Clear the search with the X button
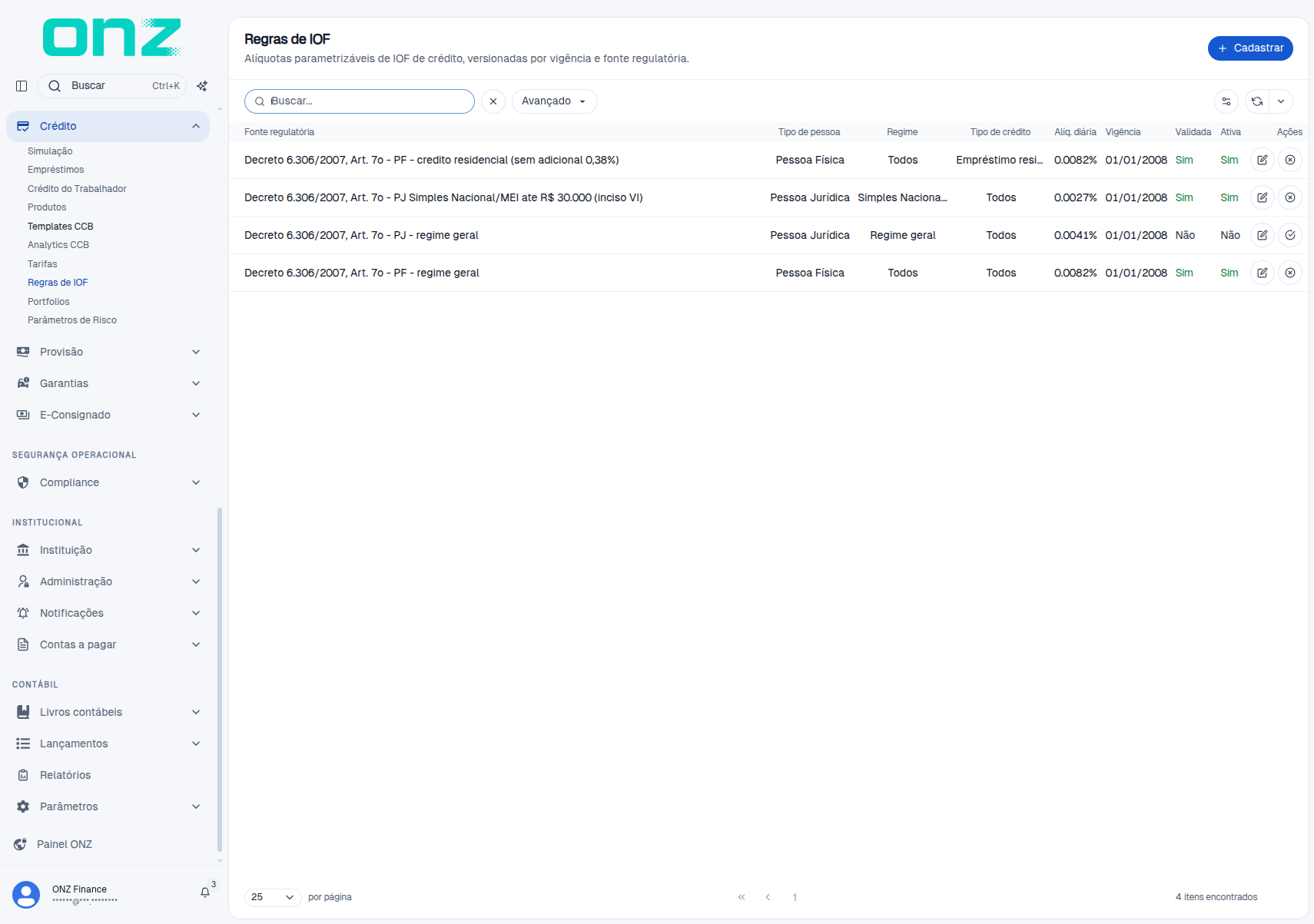The height and width of the screenshot is (924, 1314). (x=493, y=101)
